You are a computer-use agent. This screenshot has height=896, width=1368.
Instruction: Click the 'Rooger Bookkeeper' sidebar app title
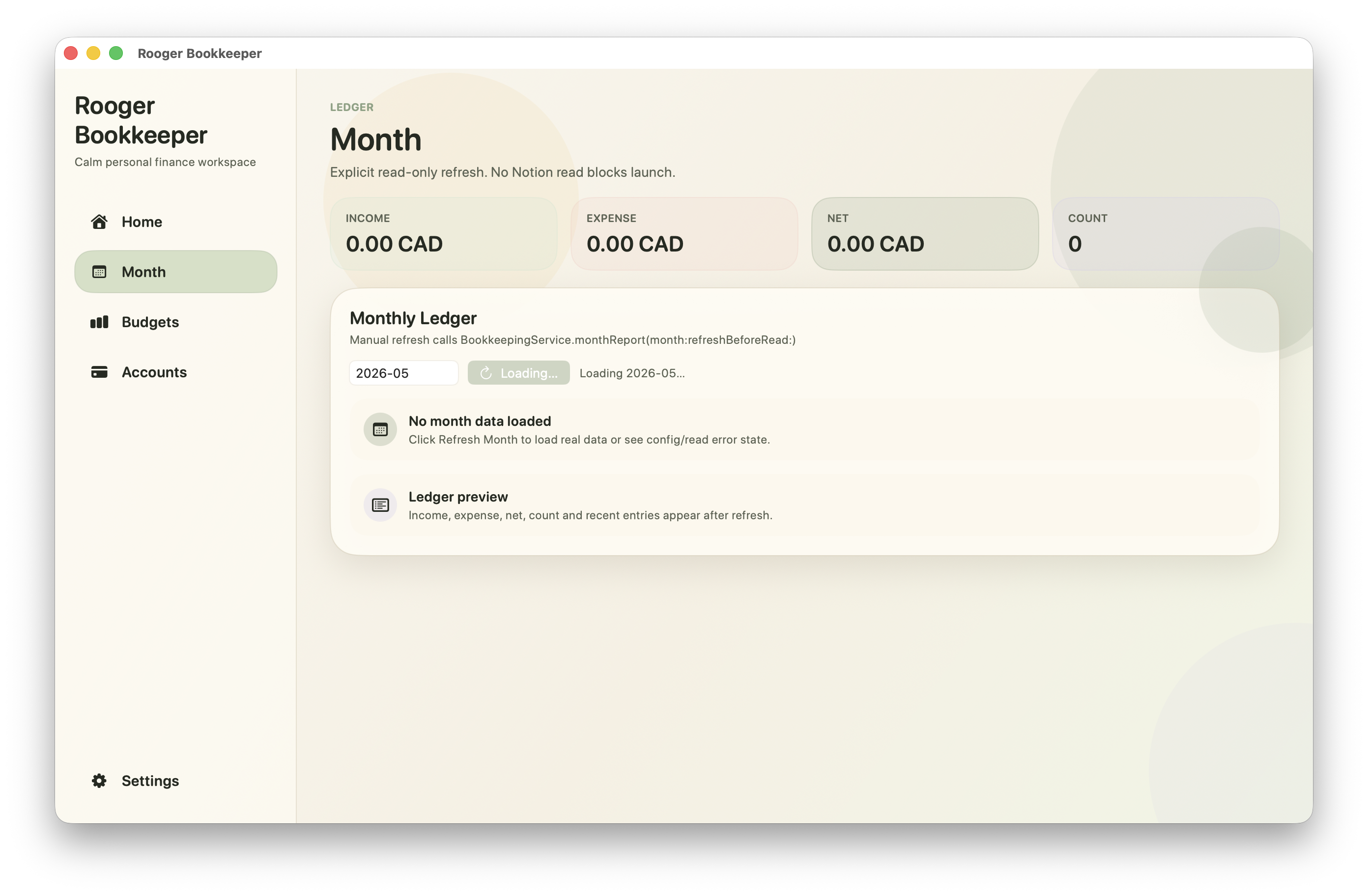tap(141, 120)
